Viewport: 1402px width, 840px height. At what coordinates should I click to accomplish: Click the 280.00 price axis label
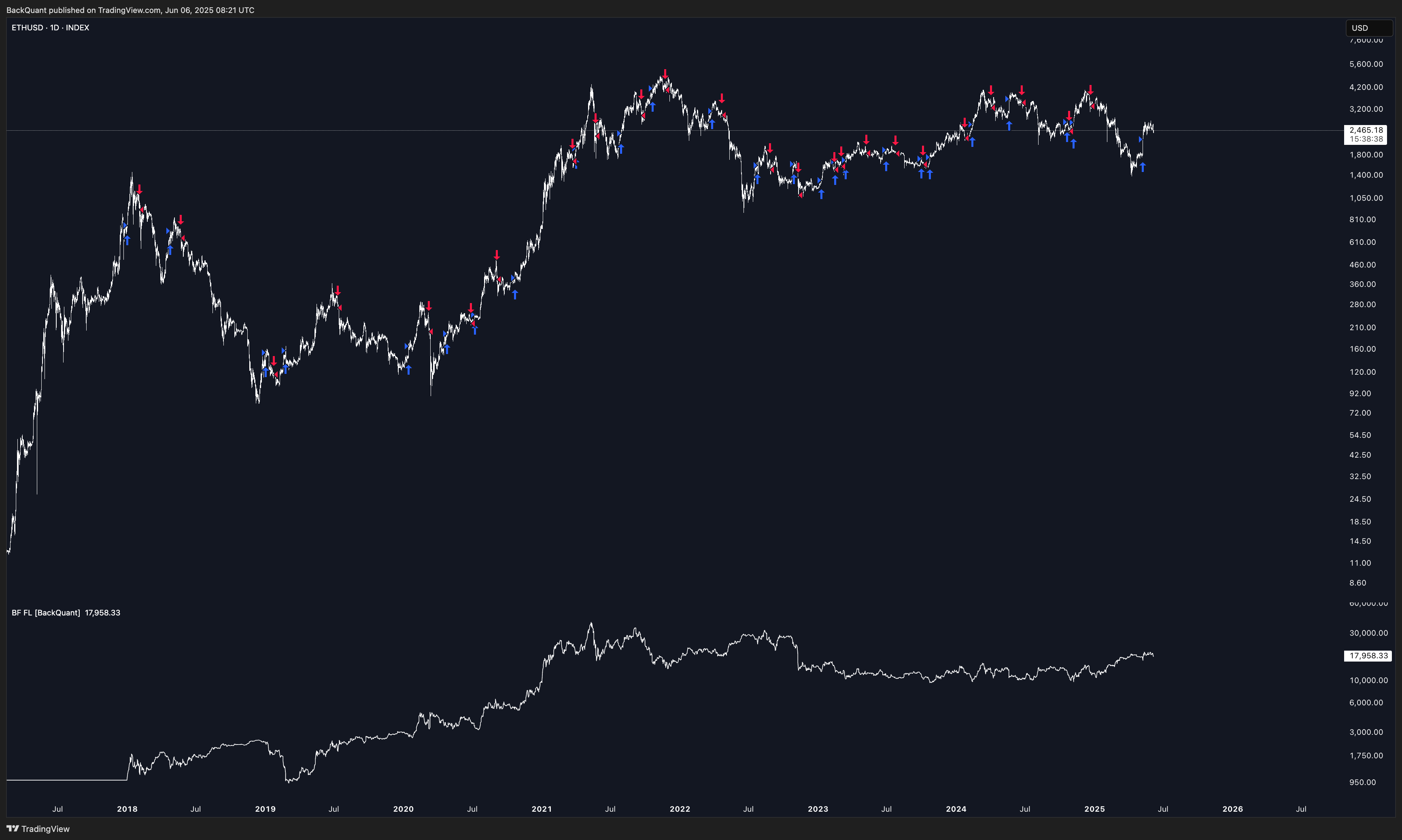click(1362, 304)
